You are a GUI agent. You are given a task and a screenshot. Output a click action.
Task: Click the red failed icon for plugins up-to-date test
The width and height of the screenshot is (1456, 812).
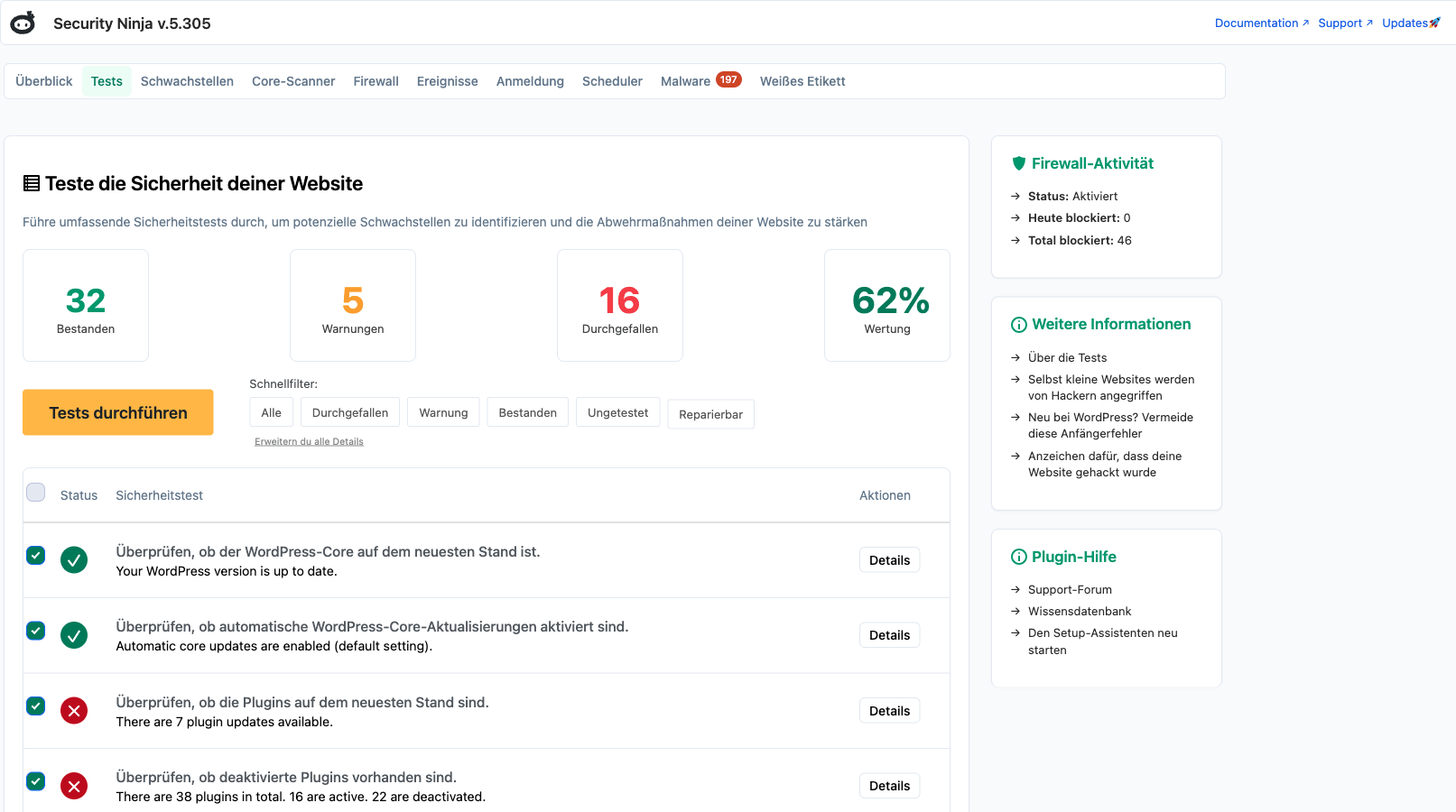pos(74,711)
